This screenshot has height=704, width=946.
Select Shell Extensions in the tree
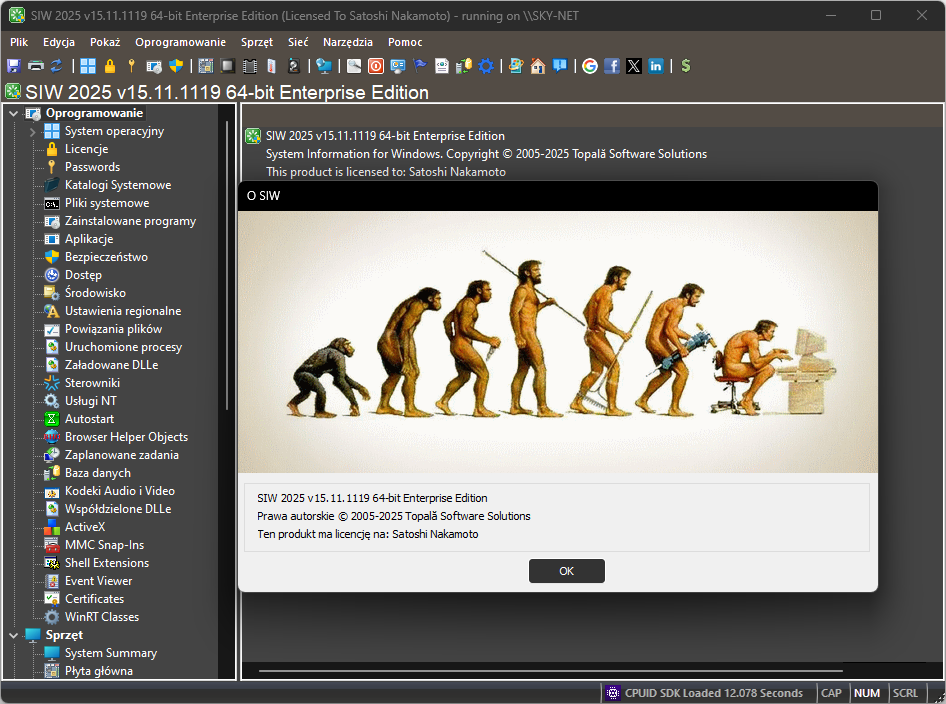pos(107,563)
